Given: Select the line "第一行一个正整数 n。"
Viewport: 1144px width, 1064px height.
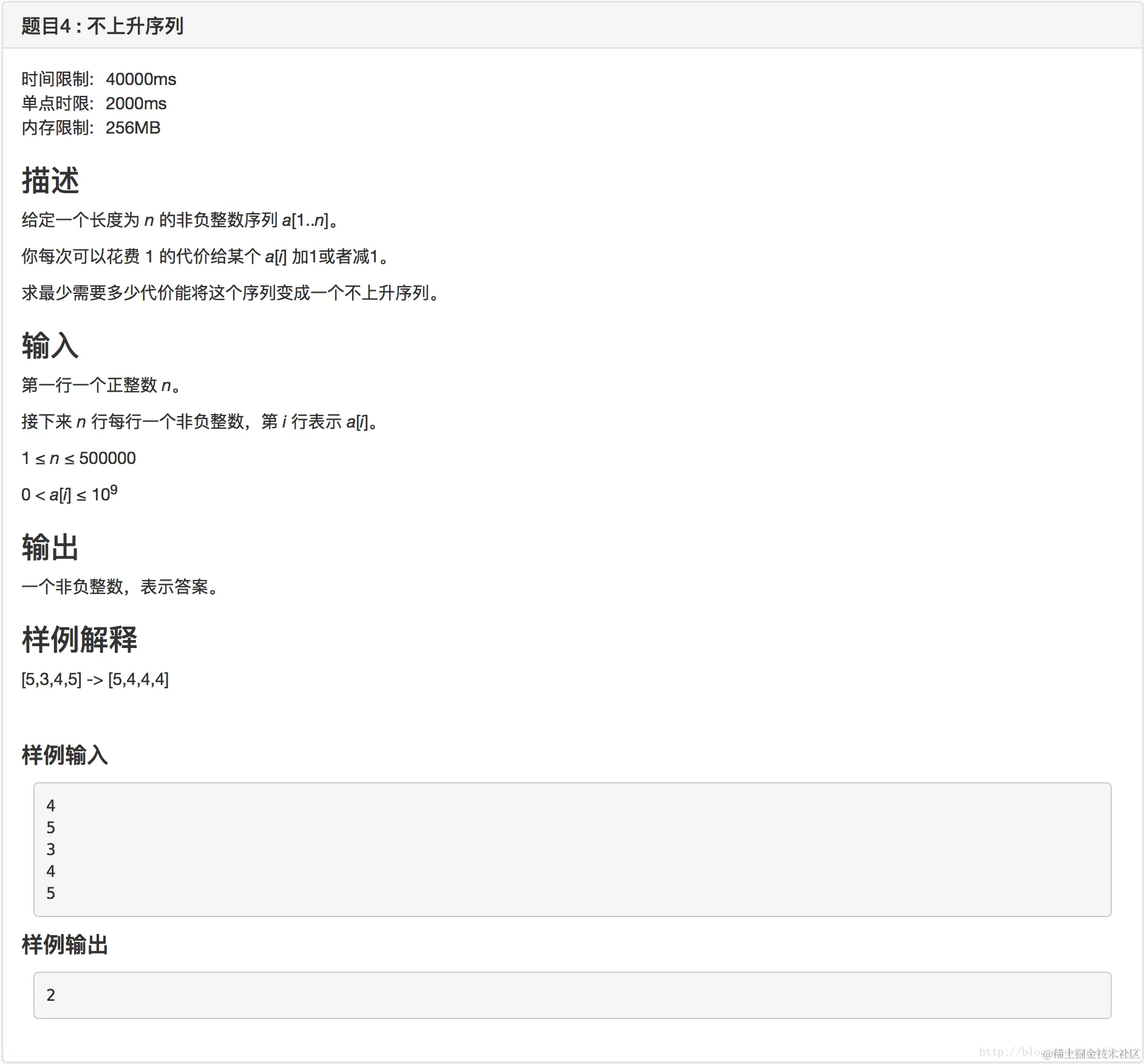Looking at the screenshot, I should (101, 385).
